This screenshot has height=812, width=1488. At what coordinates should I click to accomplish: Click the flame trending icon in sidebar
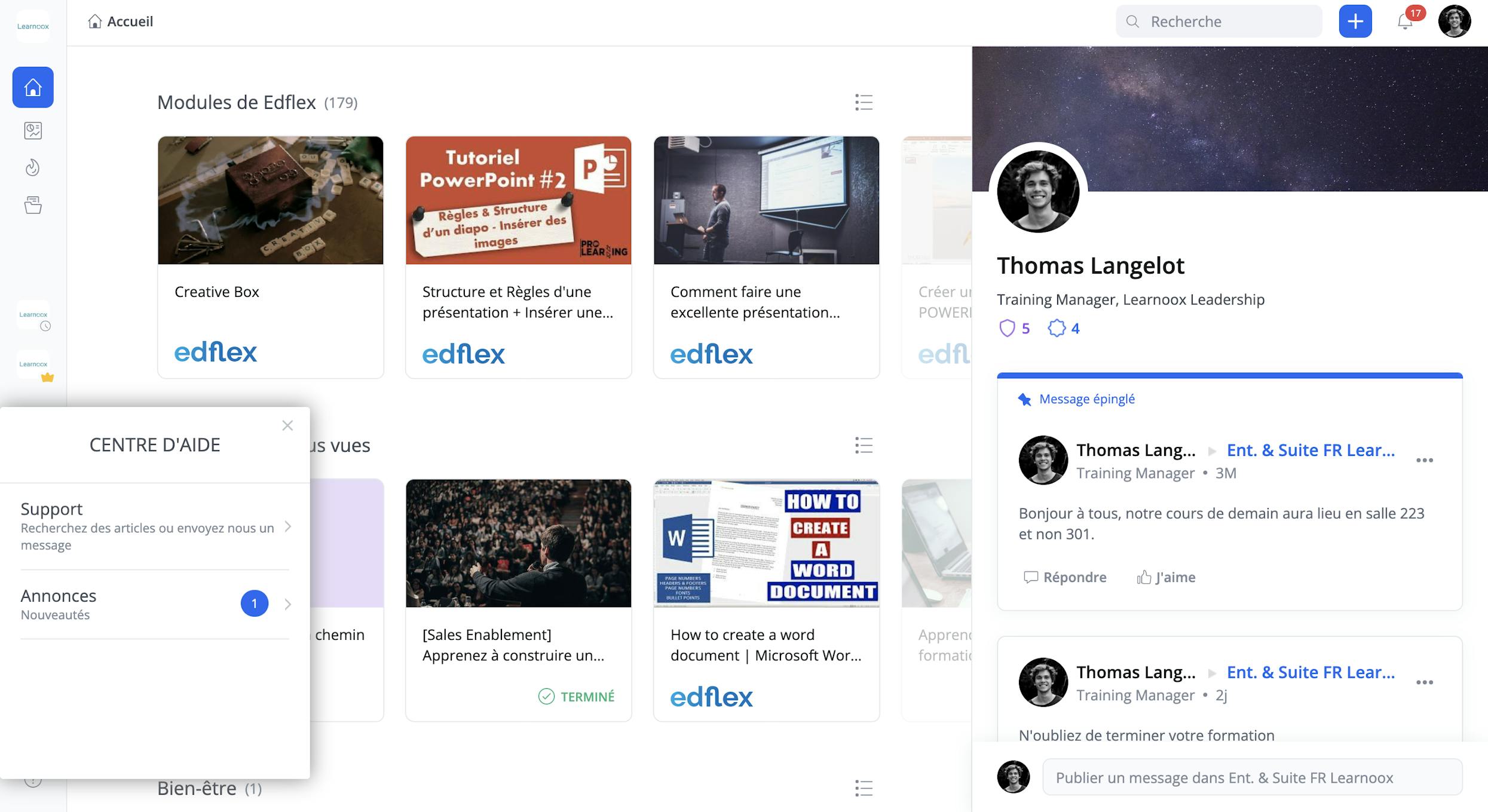click(x=33, y=168)
